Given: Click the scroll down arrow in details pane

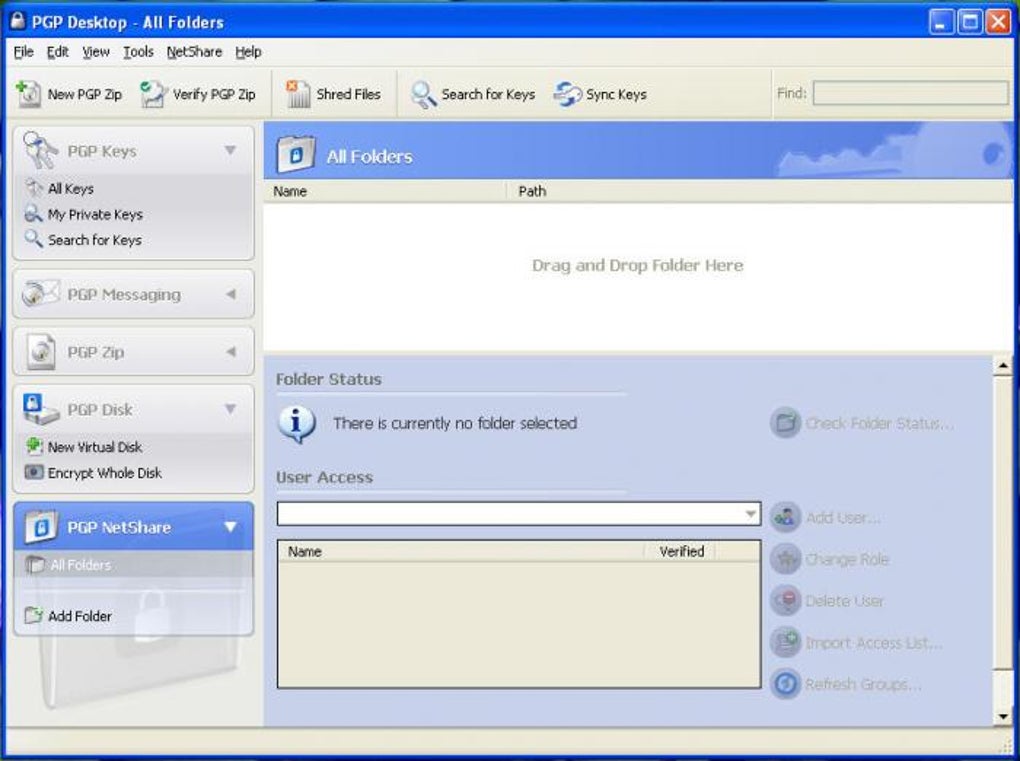Looking at the screenshot, I should 1002,716.
